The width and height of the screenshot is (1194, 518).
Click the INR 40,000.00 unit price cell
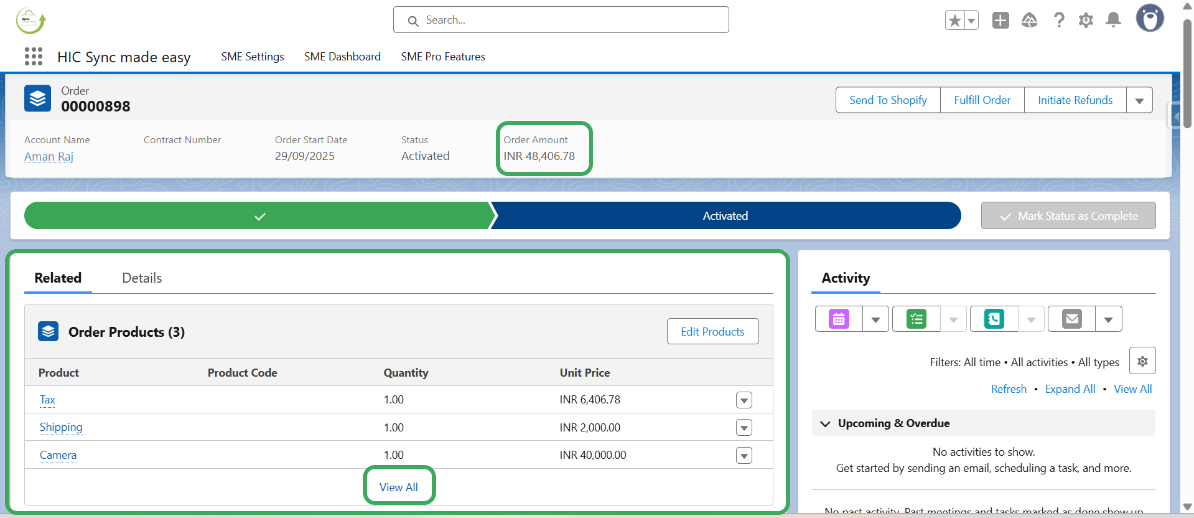[593, 456]
